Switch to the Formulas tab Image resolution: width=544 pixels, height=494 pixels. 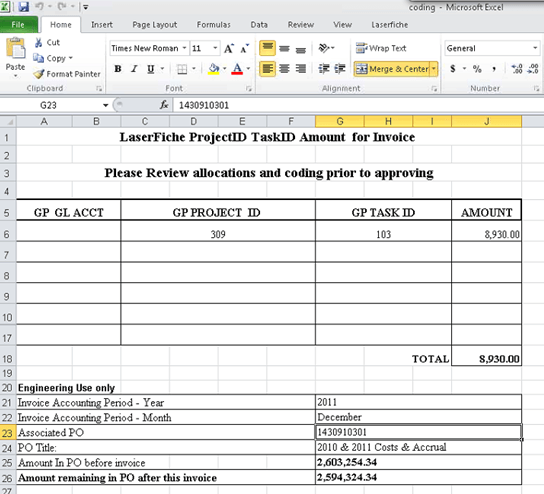[213, 25]
